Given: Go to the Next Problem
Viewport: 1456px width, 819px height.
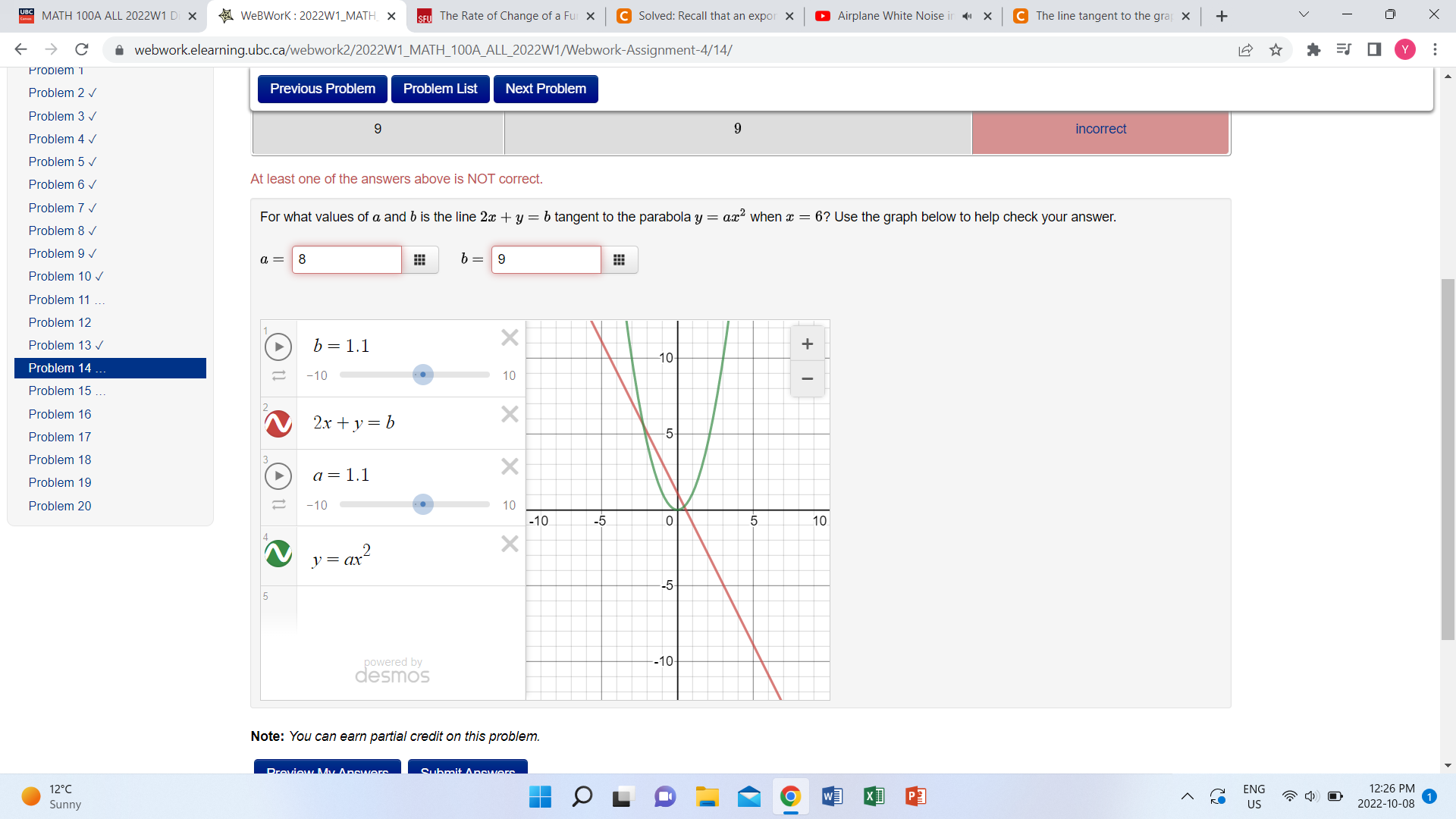Looking at the screenshot, I should click(x=545, y=89).
